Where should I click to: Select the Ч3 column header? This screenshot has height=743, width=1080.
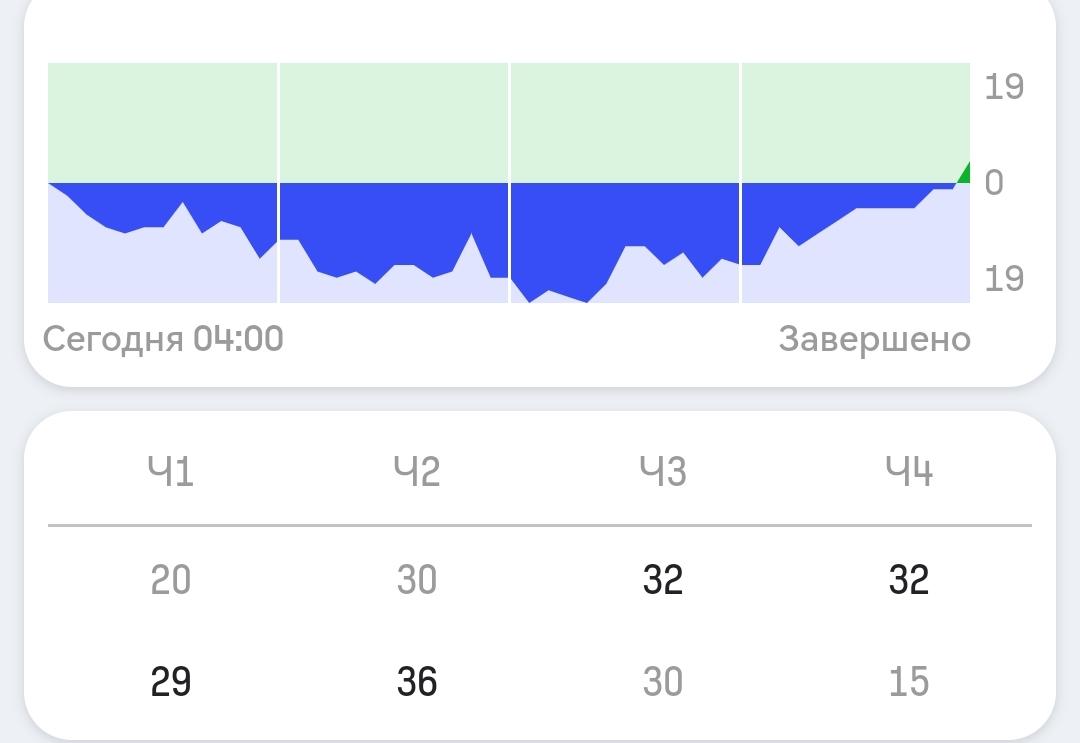(x=663, y=472)
